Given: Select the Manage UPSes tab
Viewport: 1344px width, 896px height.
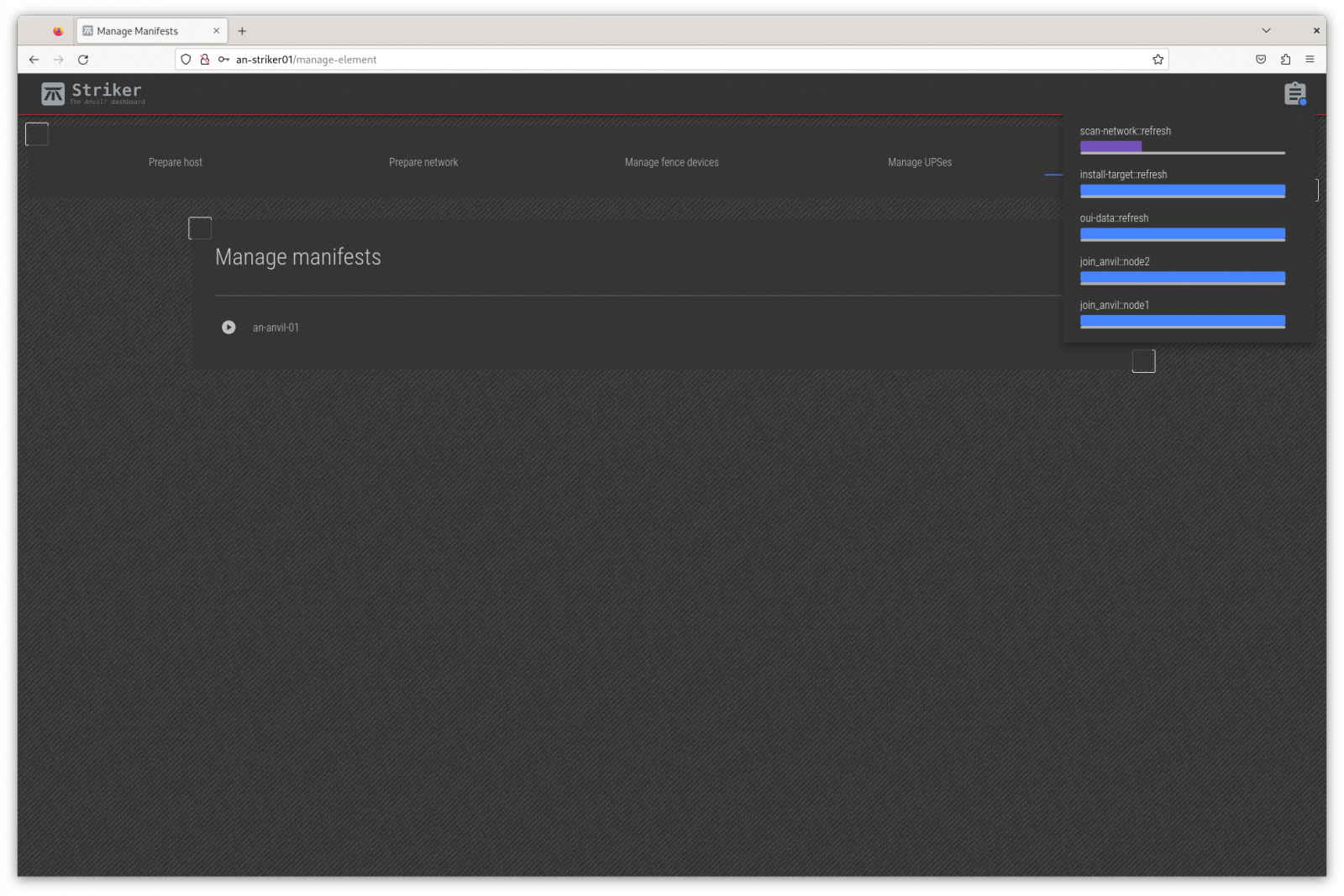Looking at the screenshot, I should pyautogui.click(x=919, y=162).
